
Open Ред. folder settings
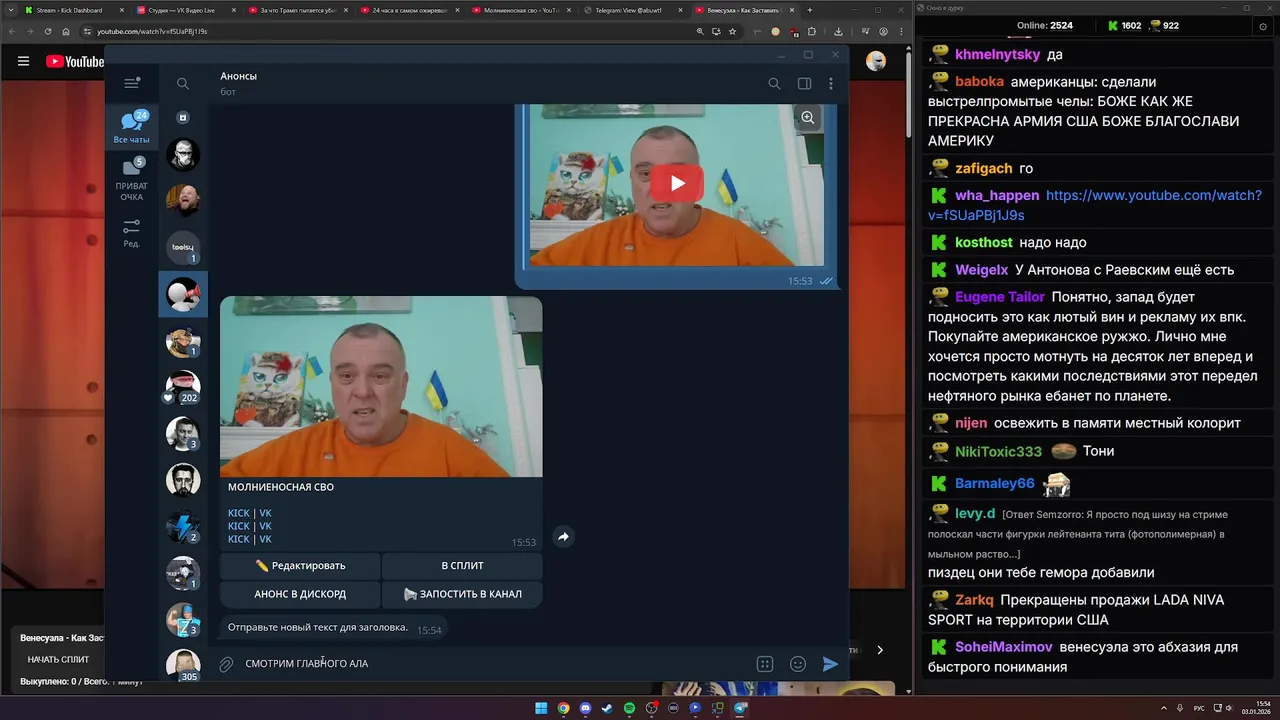pyautogui.click(x=131, y=232)
